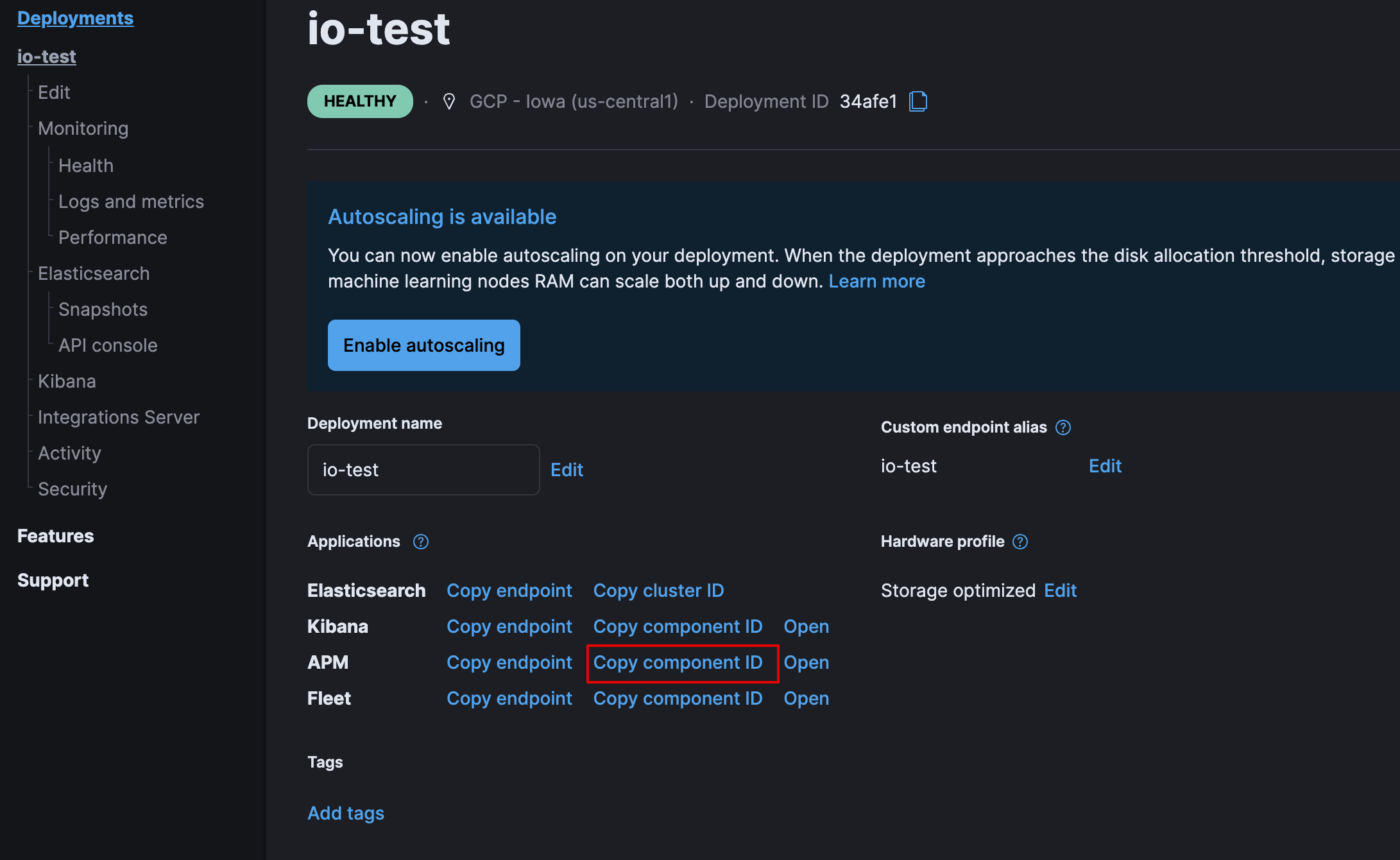Open Security in the sidebar
Screen dimensions: 1400x860
tap(73, 489)
